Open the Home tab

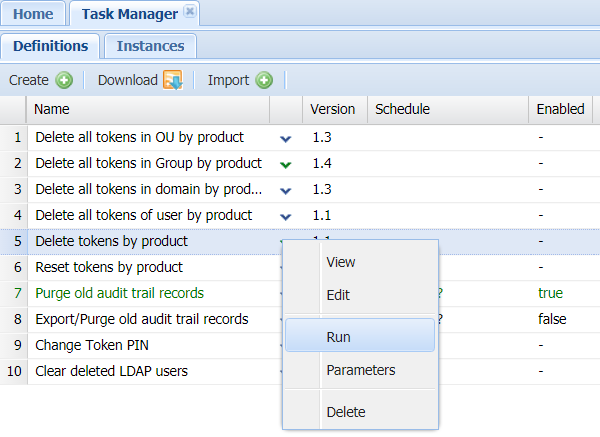coord(33,14)
